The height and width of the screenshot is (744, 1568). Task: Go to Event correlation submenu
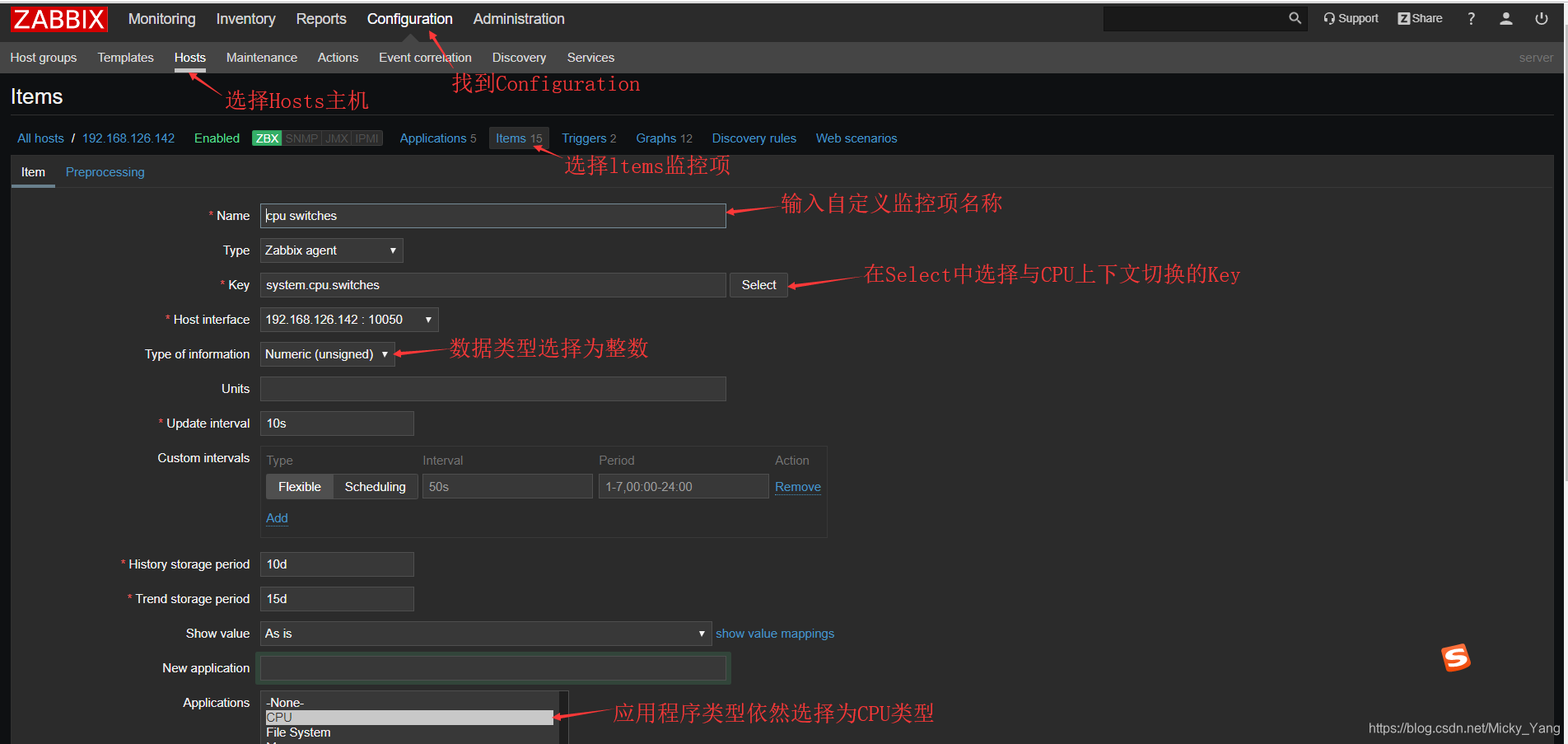click(x=425, y=58)
